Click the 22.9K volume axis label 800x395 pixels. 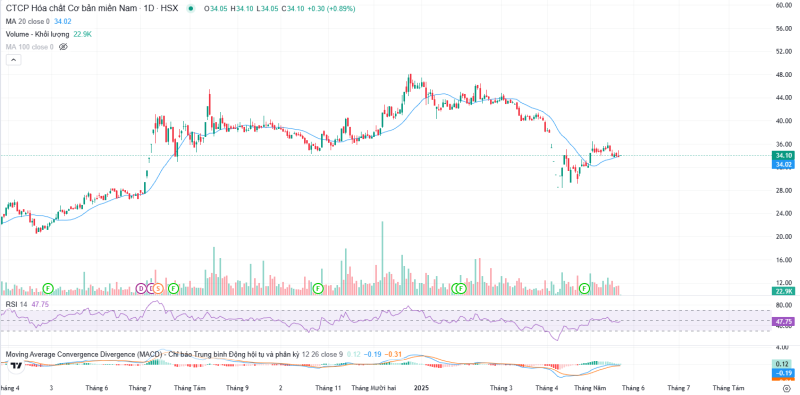783,291
